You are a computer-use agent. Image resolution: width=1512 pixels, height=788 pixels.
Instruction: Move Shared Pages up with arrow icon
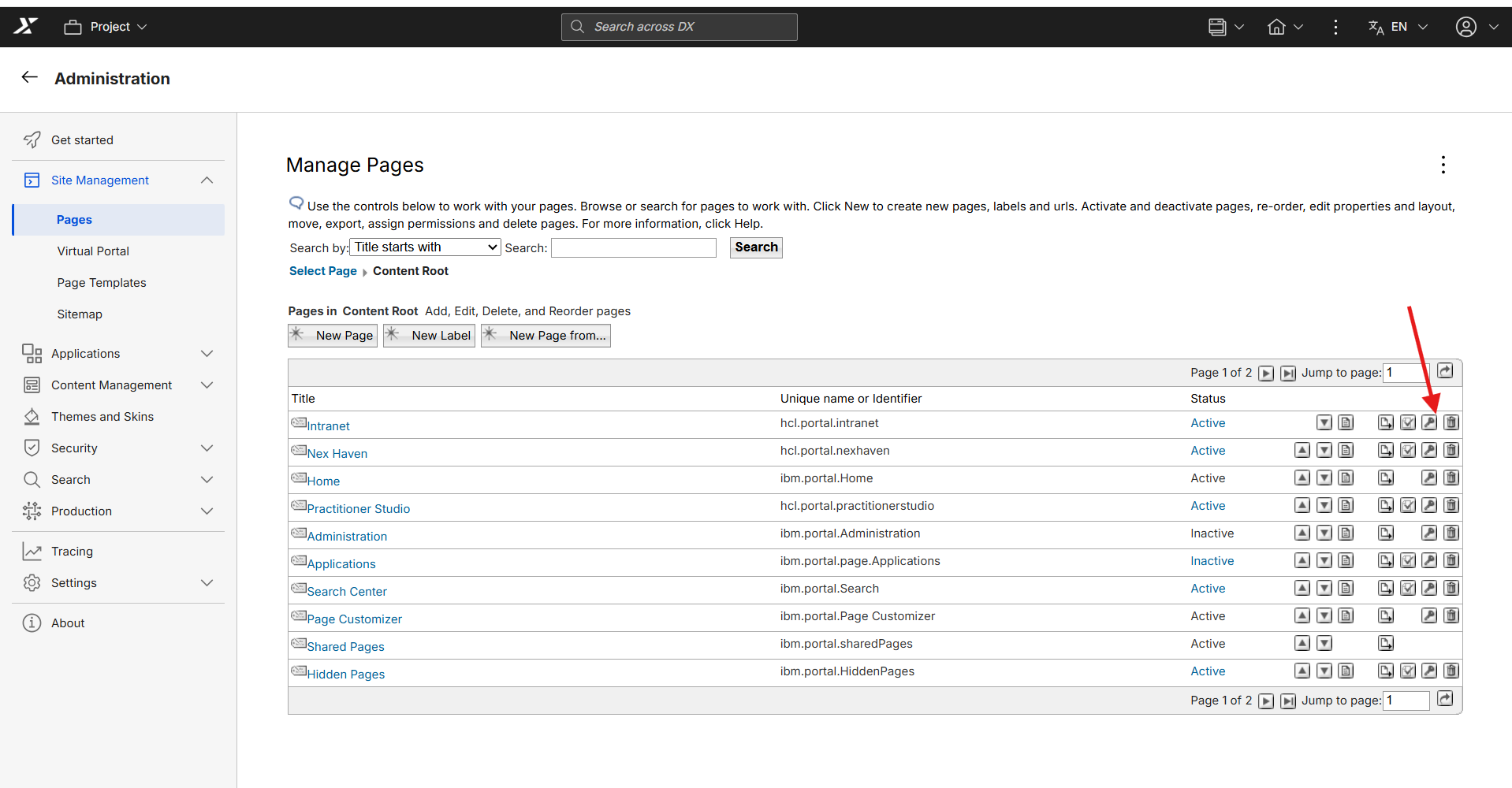click(1302, 644)
